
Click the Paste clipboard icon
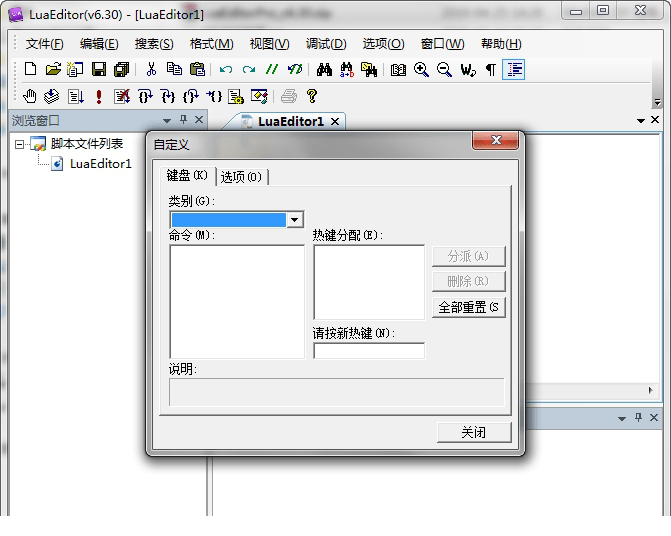pos(197,69)
